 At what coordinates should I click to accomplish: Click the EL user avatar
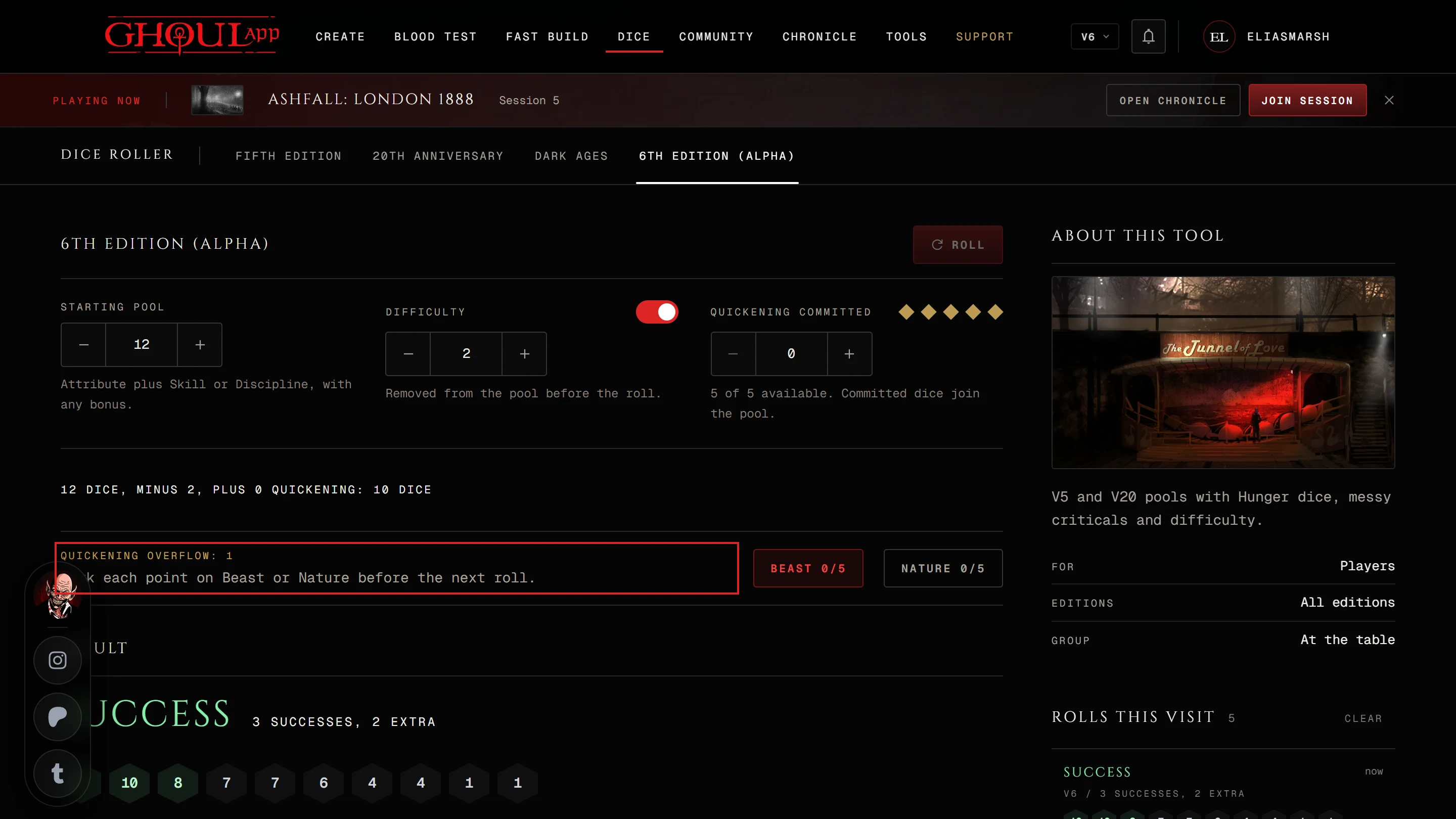[1218, 37]
